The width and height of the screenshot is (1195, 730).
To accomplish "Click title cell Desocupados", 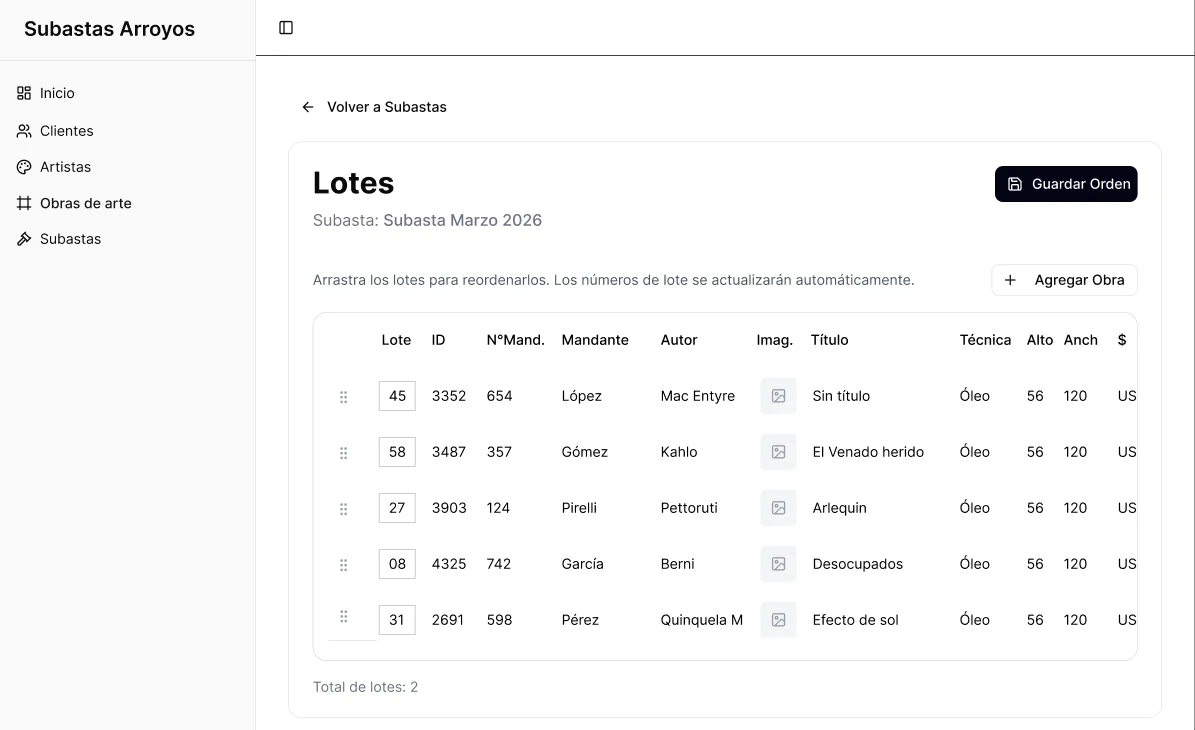I will click(857, 564).
